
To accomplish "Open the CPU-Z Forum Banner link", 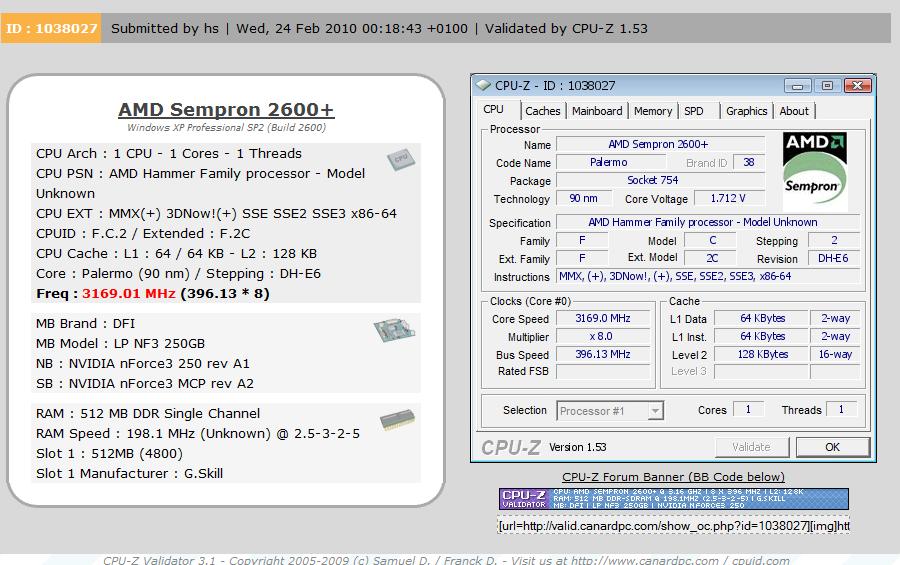I will pyautogui.click(x=673, y=477).
